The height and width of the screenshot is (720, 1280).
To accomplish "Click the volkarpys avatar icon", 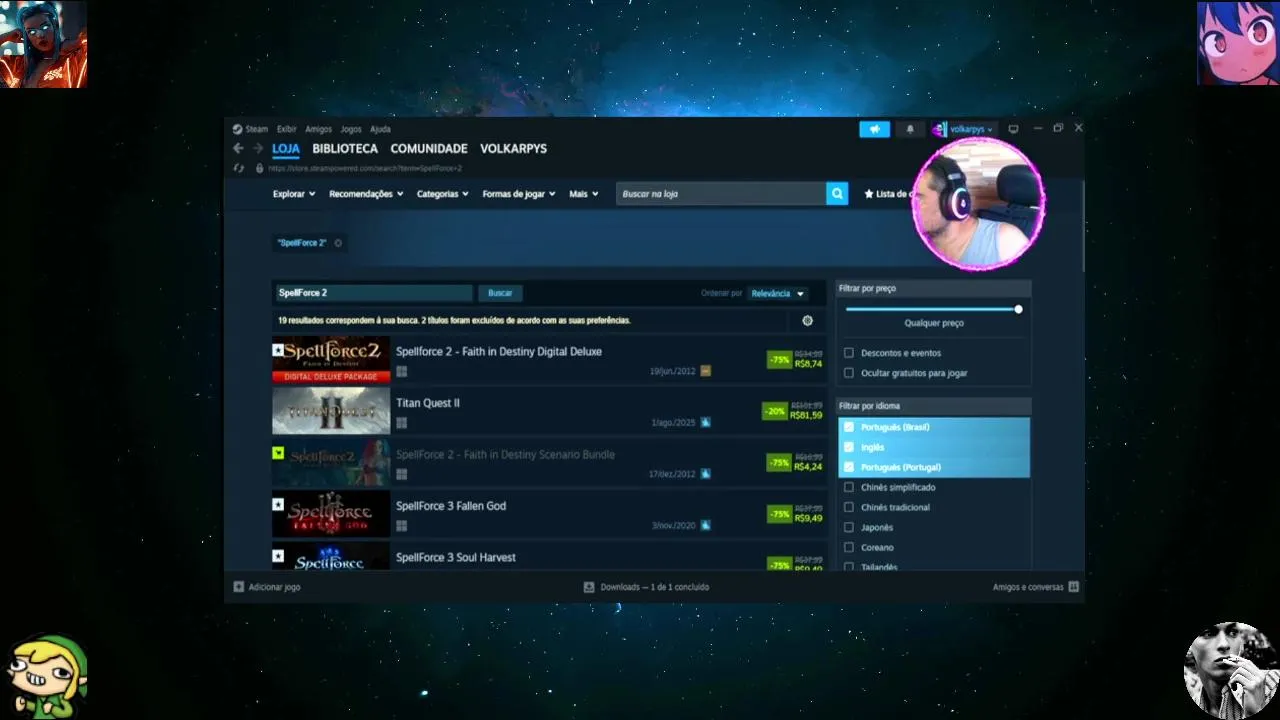I will [x=939, y=129].
